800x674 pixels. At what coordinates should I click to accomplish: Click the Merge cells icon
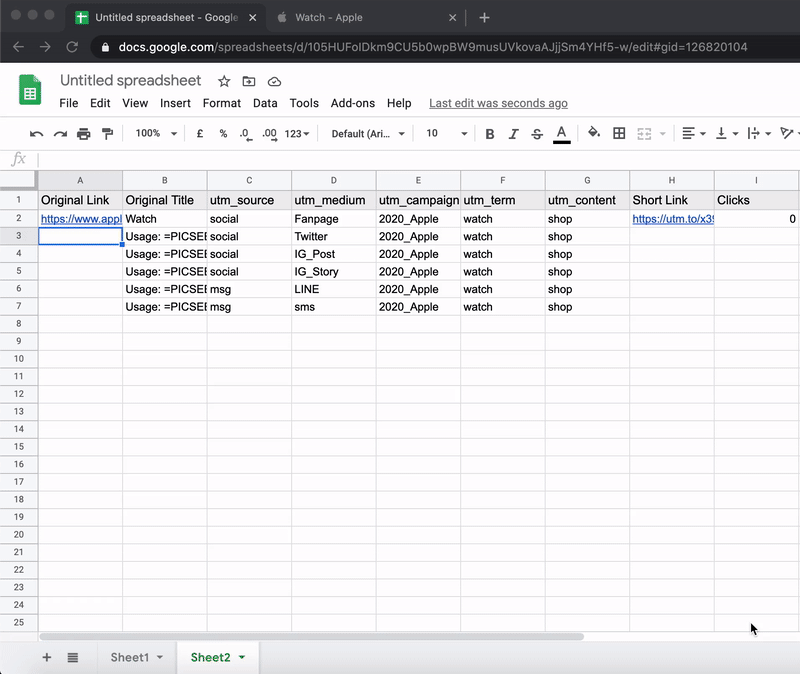tap(644, 134)
